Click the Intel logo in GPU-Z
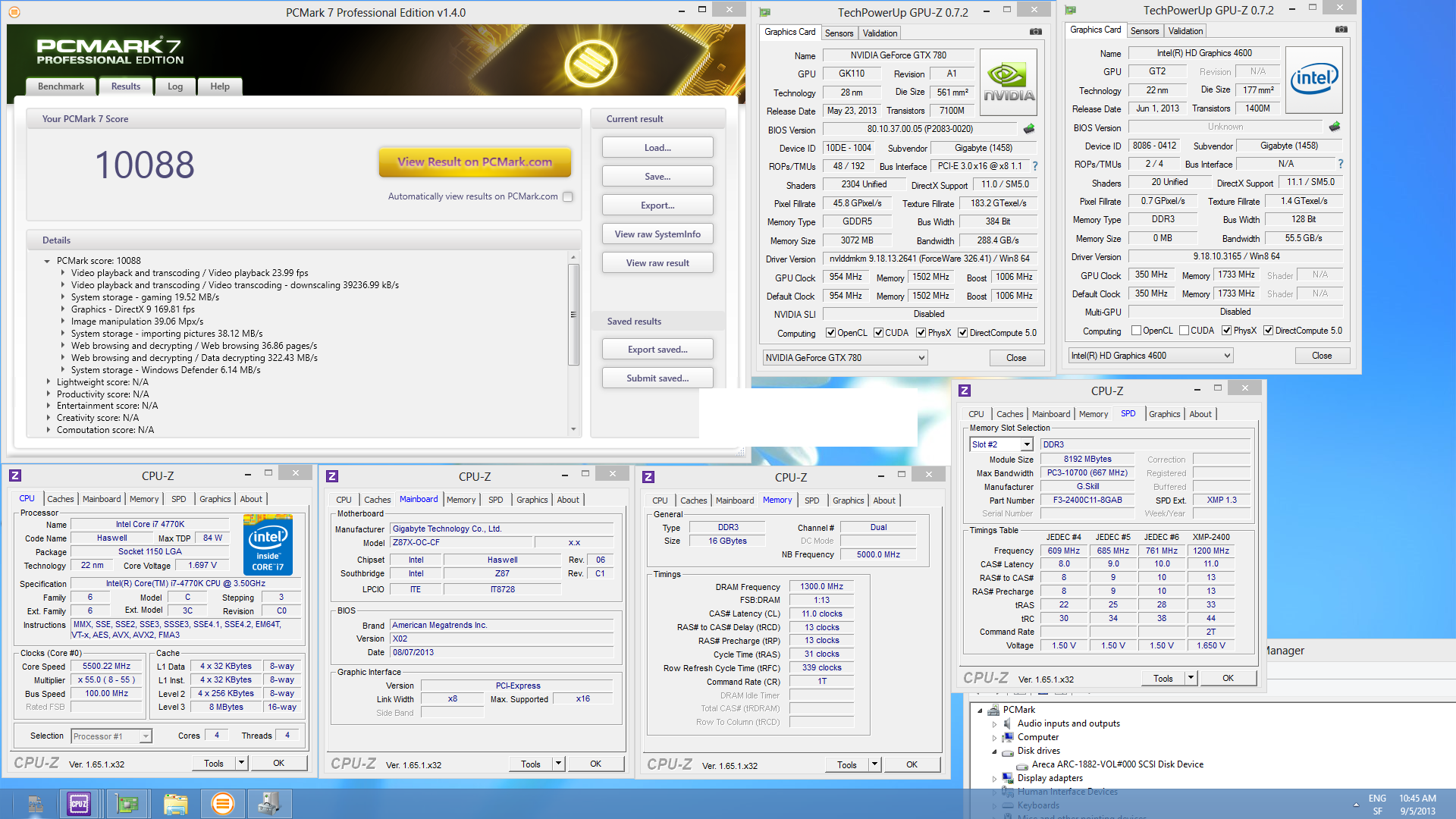Screen dimensions: 1456x819 point(1314,80)
